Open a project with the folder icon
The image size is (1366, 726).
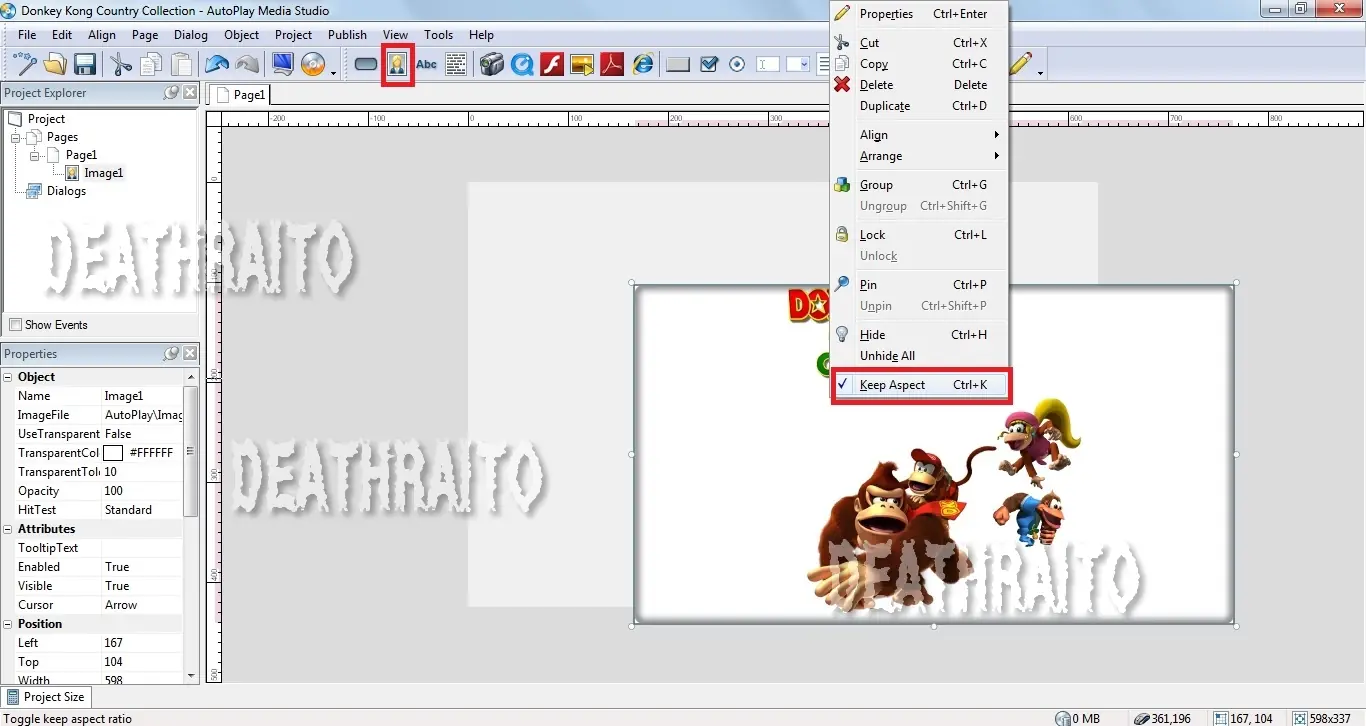tap(55, 65)
